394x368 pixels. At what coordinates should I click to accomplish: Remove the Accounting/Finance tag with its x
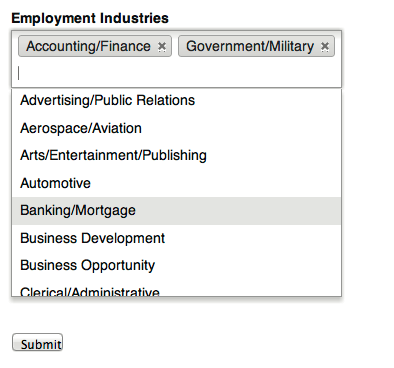tap(162, 47)
